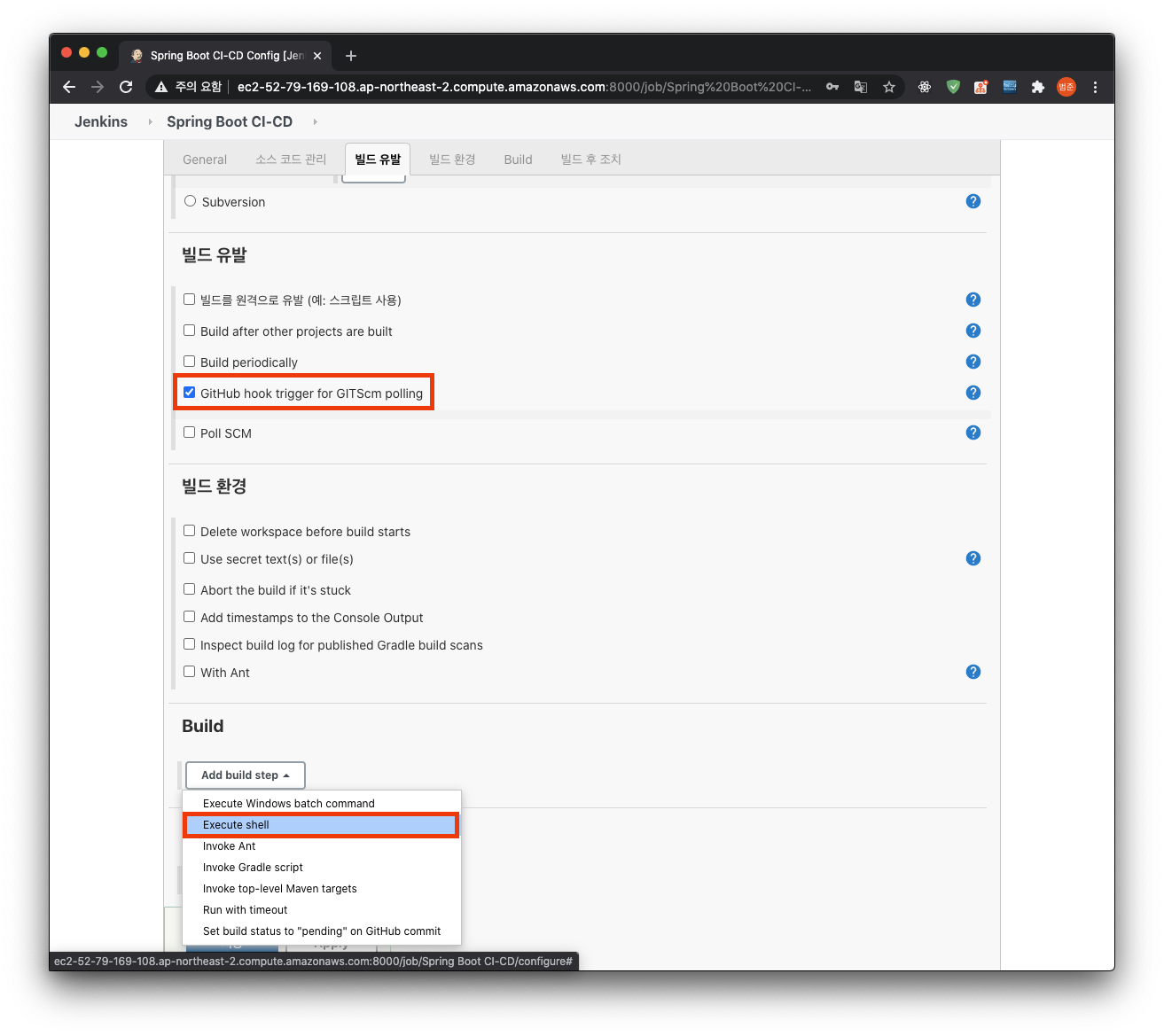Choose Set build status to pending
This screenshot has height=1036, width=1164.
321,931
